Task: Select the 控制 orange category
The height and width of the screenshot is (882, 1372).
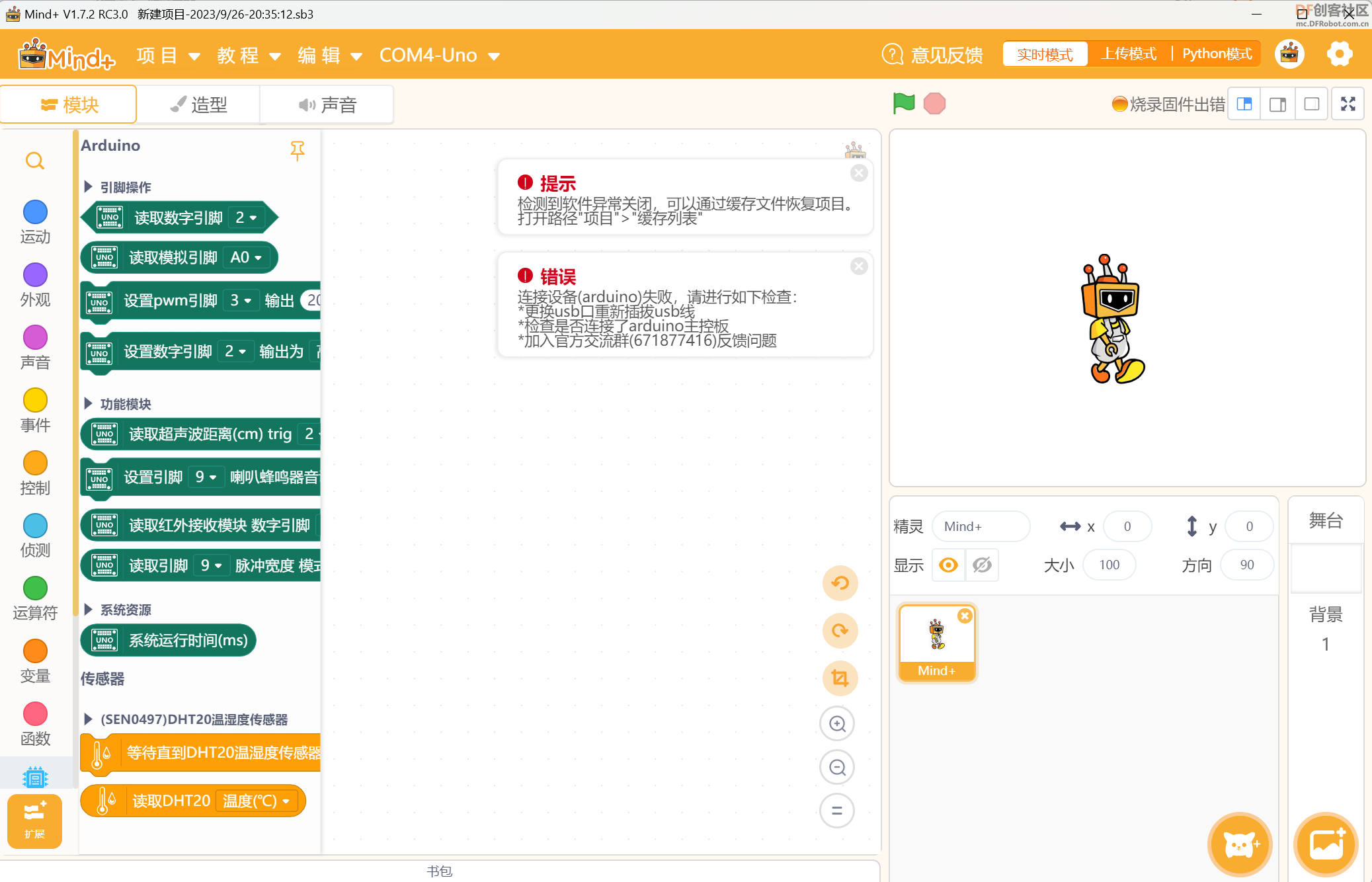Action: (x=35, y=473)
